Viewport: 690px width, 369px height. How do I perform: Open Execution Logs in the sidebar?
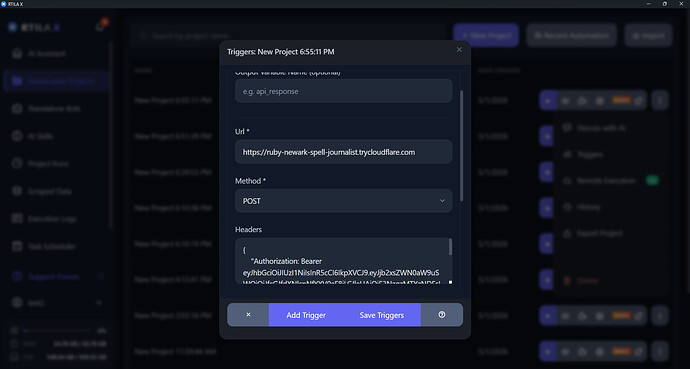tap(56, 219)
